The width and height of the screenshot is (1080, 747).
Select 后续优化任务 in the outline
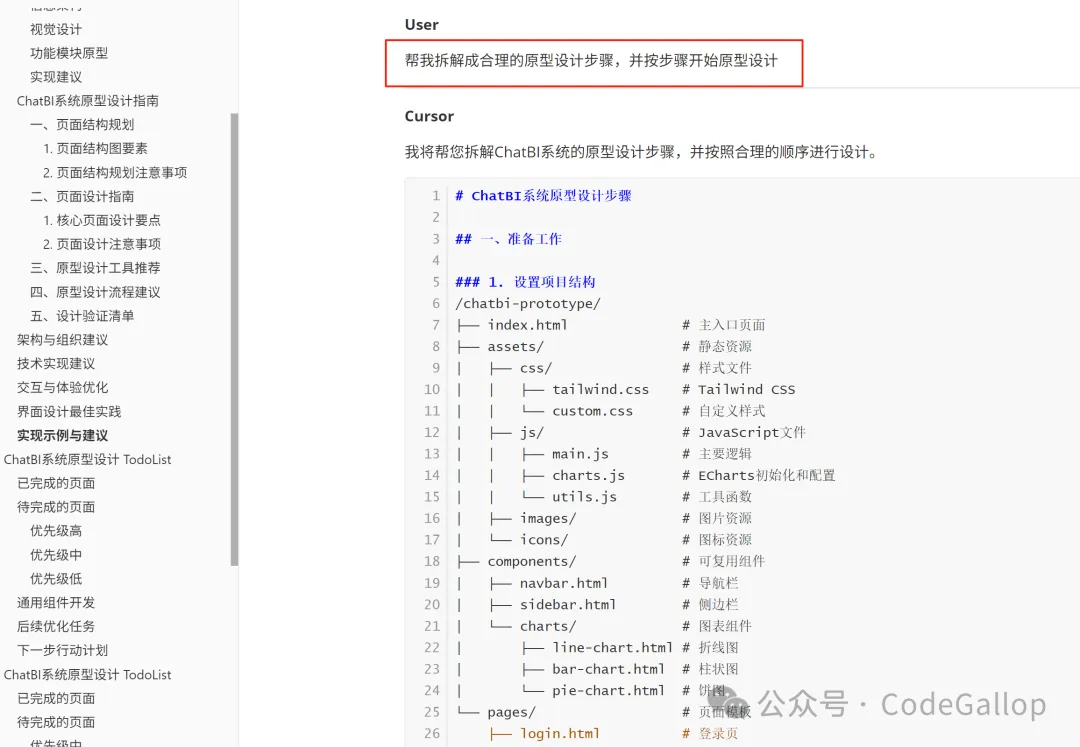[x=56, y=627]
